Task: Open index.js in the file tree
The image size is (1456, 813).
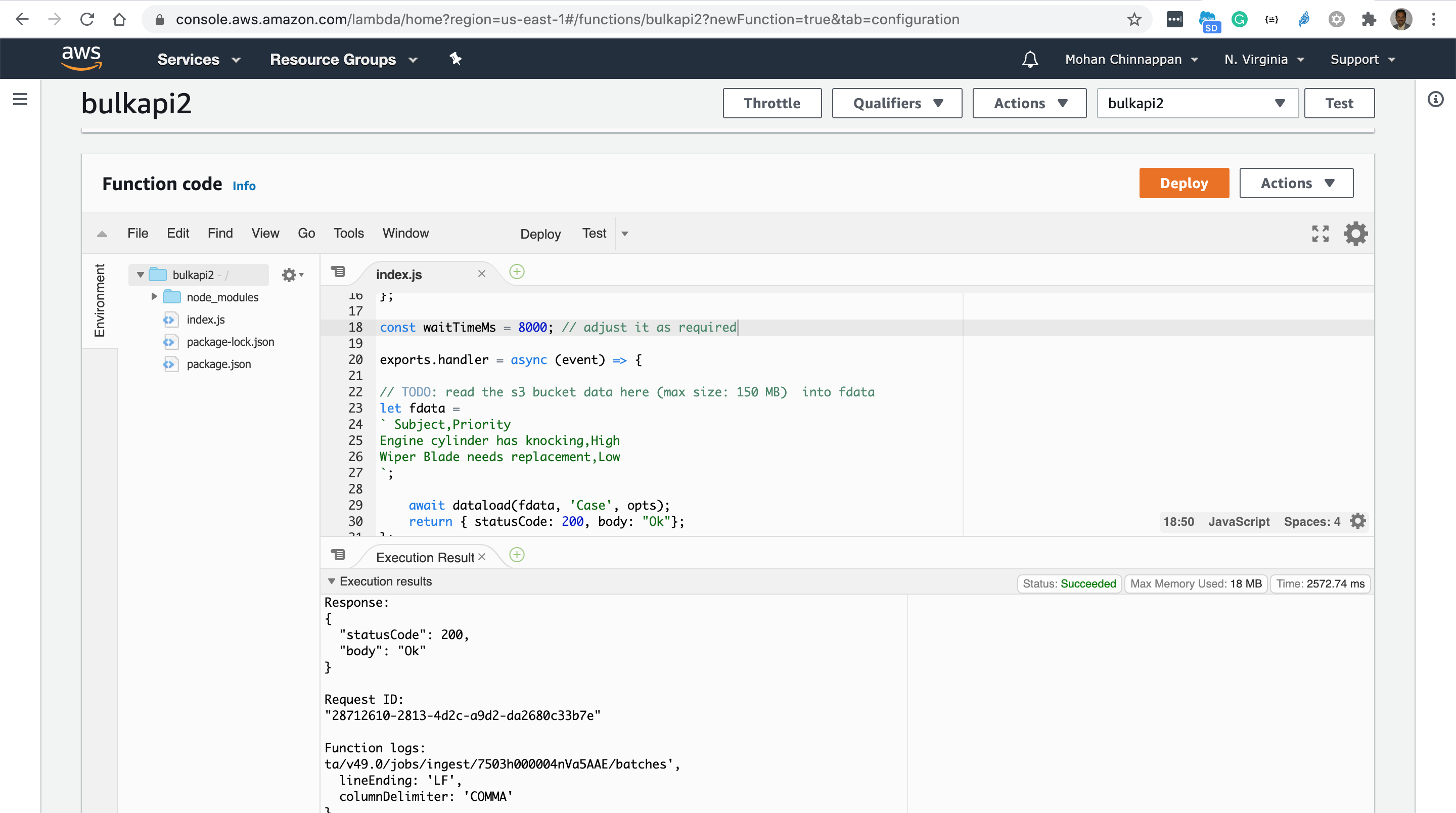Action: pos(205,319)
